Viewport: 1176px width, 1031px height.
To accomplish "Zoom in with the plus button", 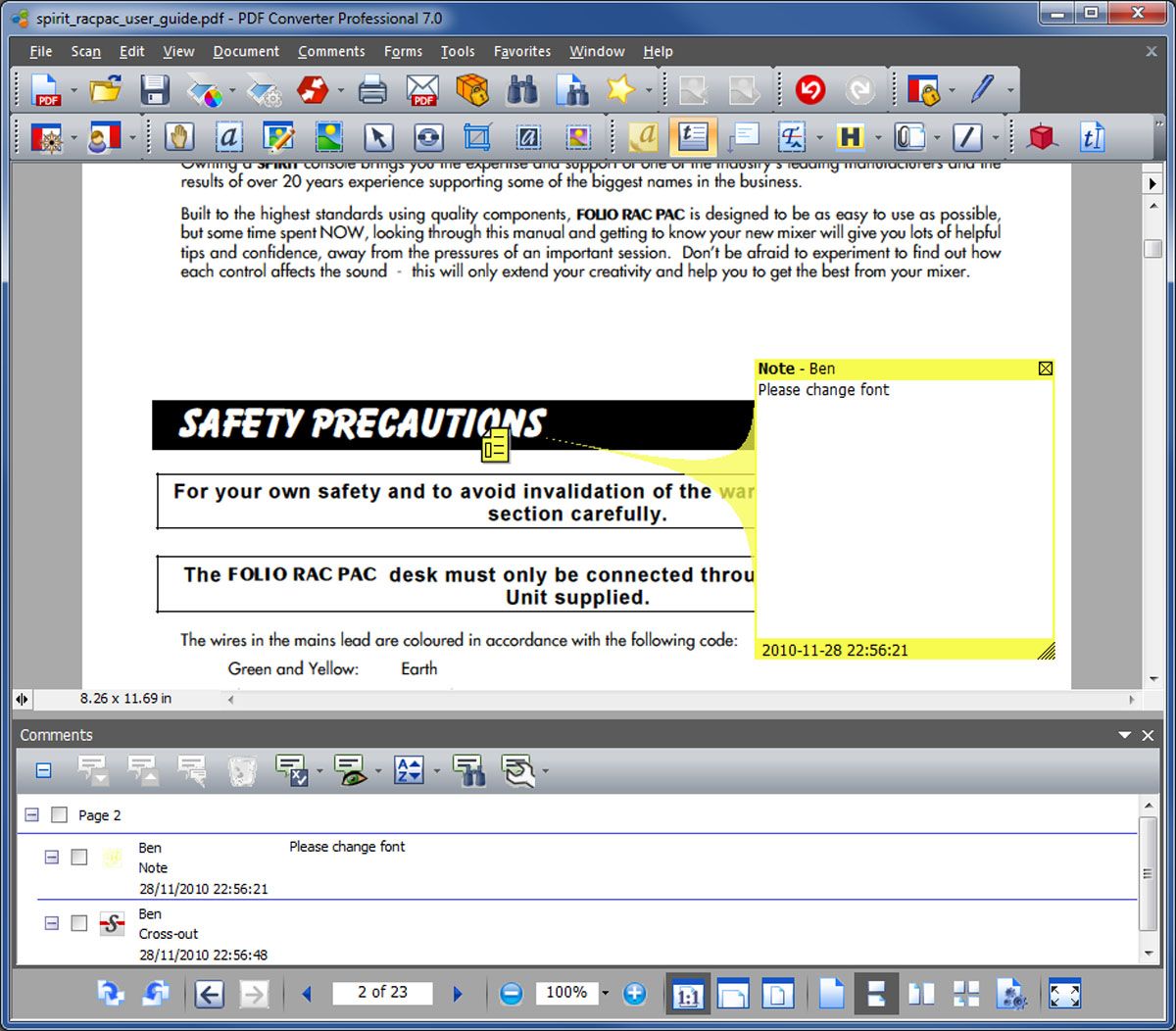I will coord(634,994).
